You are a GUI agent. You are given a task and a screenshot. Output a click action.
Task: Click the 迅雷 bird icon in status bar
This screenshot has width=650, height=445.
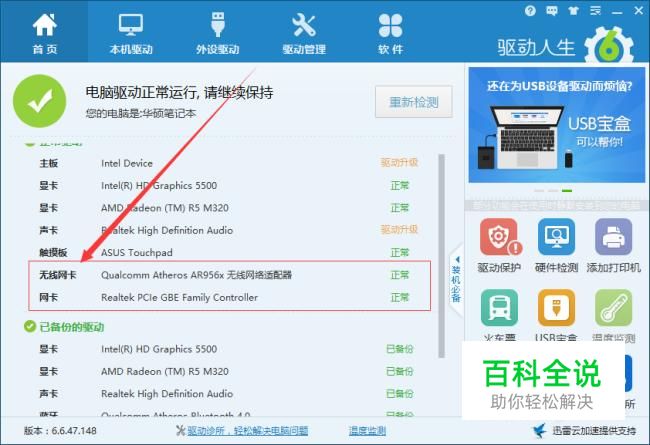point(540,430)
